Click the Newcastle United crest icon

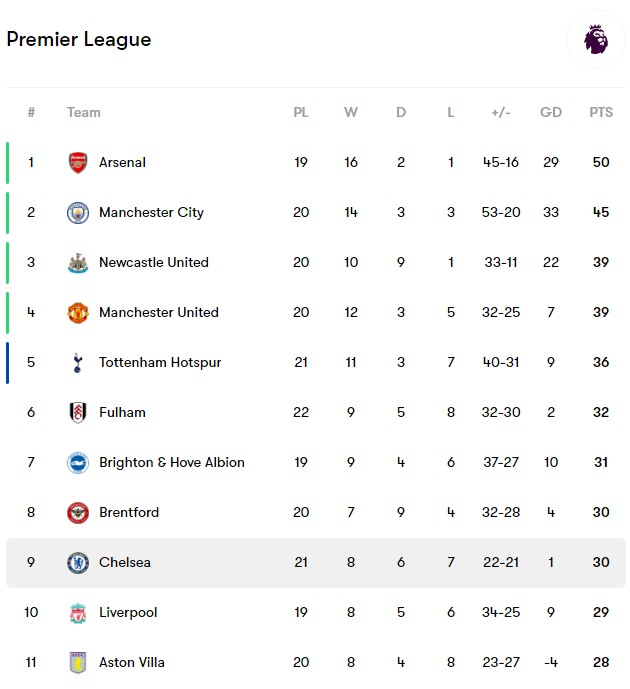(x=78, y=263)
